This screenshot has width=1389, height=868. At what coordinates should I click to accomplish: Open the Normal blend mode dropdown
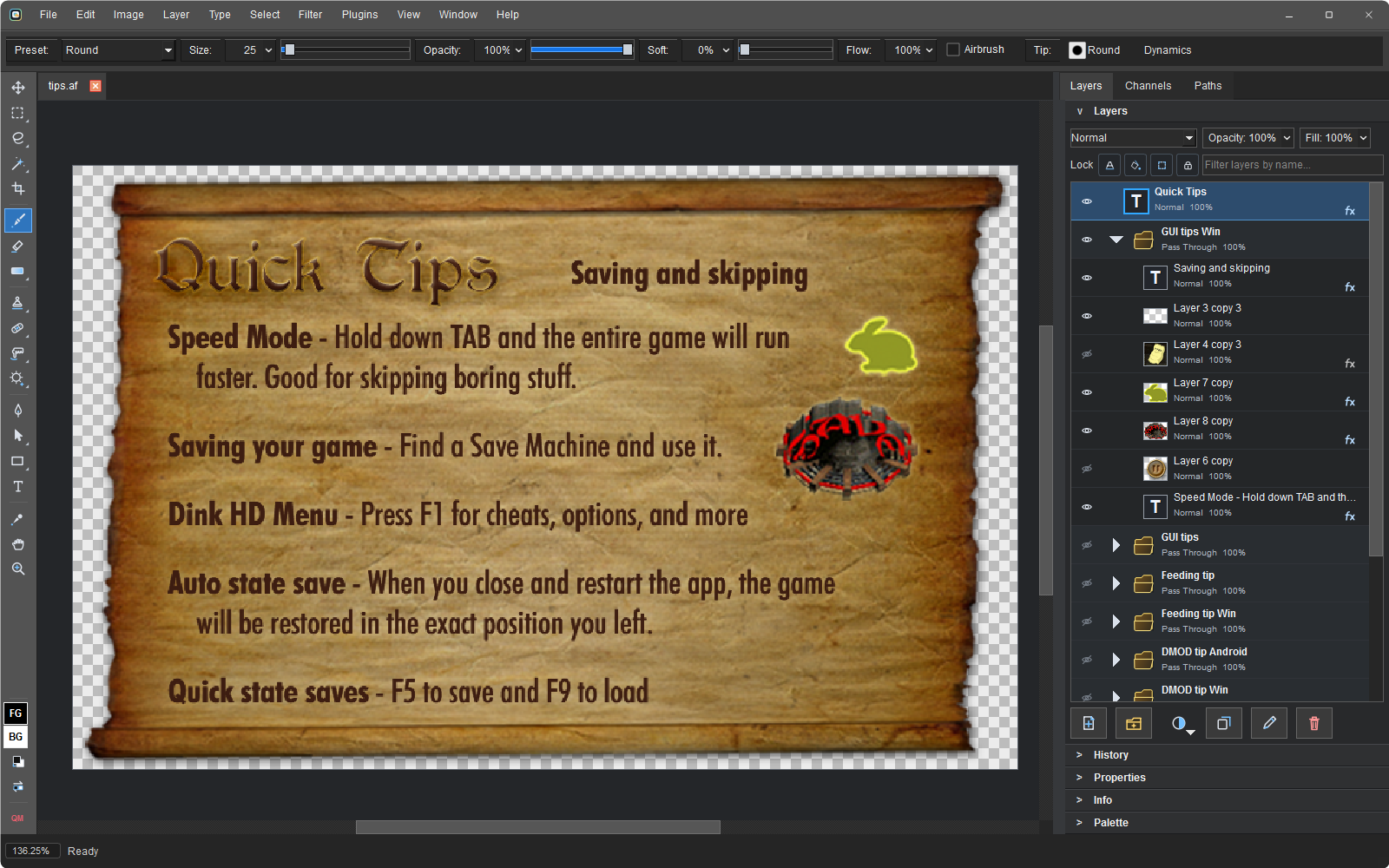(1133, 138)
